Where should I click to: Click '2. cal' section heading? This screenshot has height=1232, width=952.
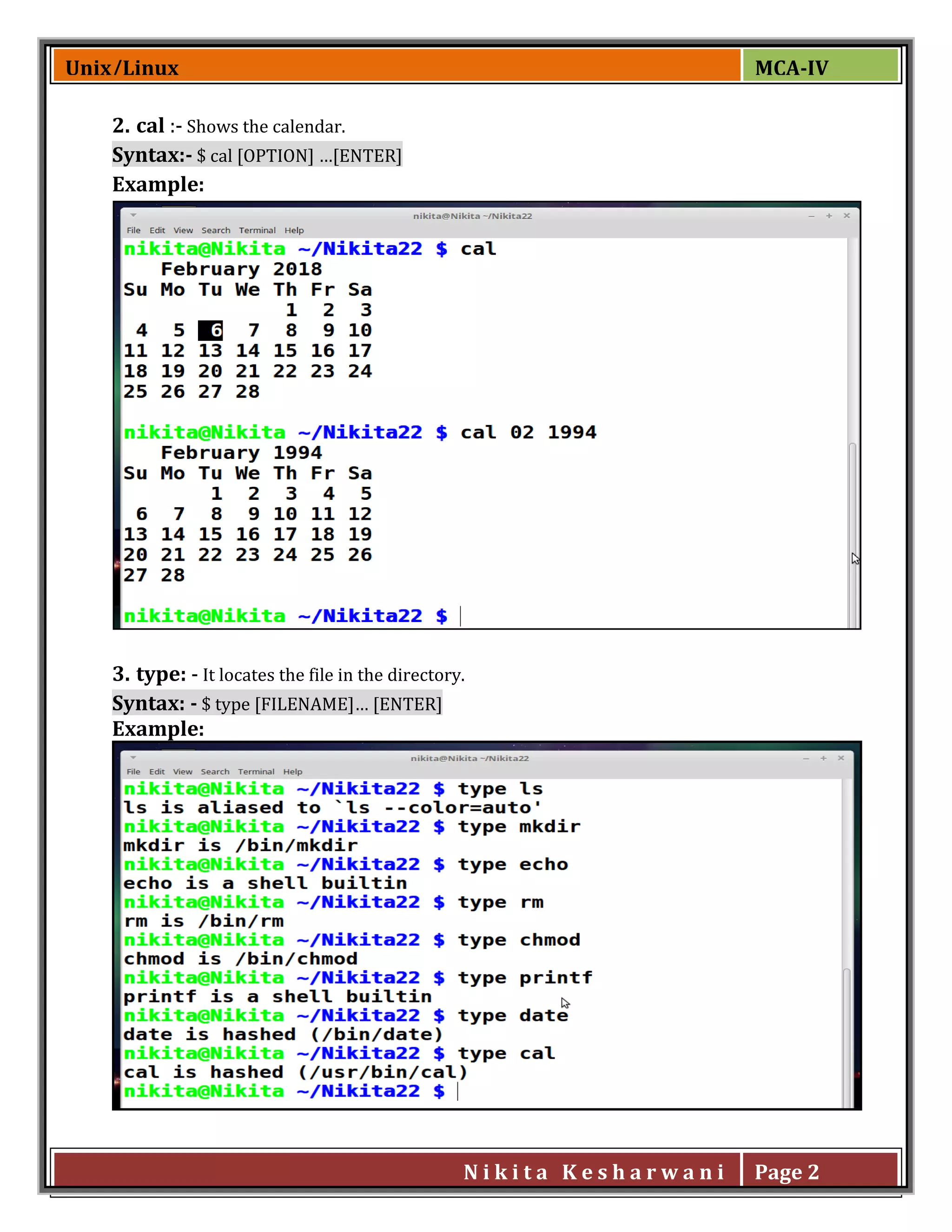(x=138, y=125)
